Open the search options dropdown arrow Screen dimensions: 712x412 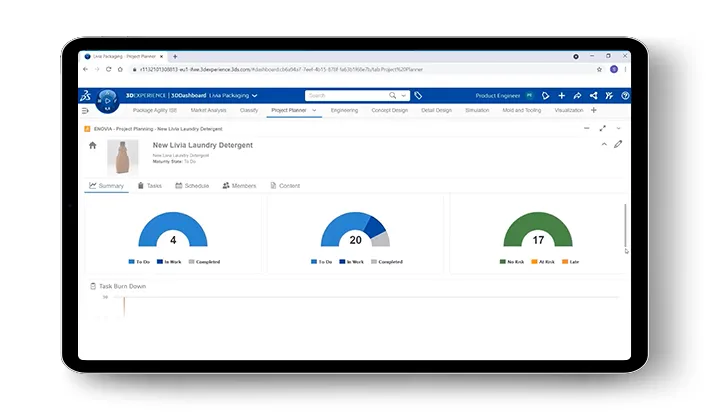pos(403,95)
